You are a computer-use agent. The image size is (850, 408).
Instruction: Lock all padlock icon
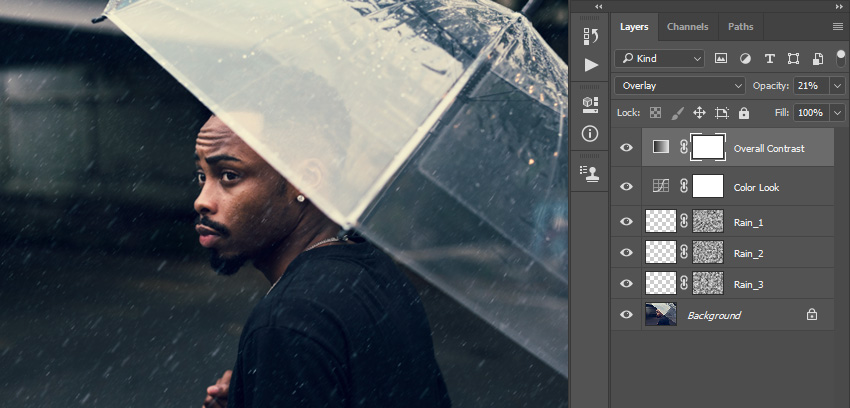coord(744,113)
